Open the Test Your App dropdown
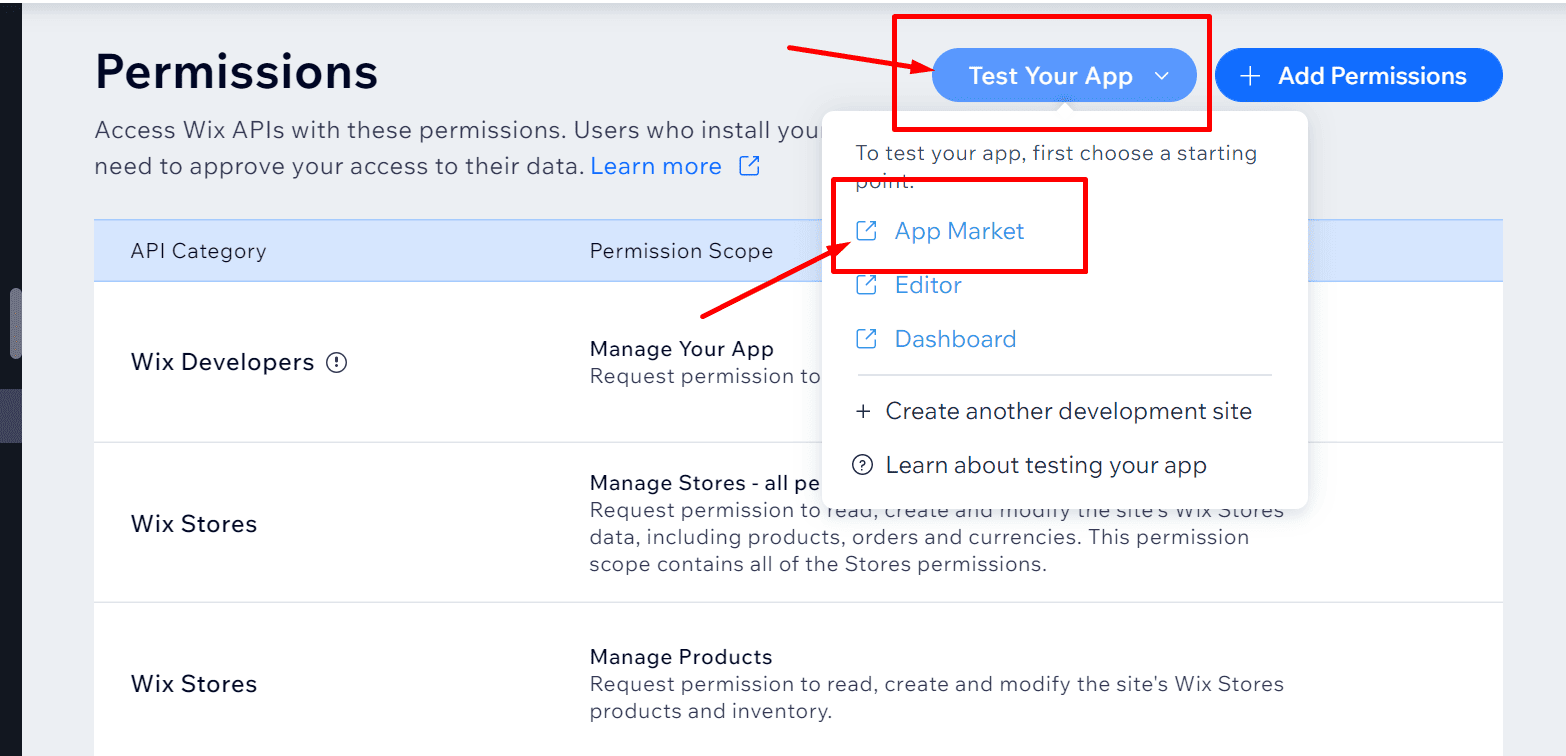This screenshot has height=756, width=1566. [1064, 76]
